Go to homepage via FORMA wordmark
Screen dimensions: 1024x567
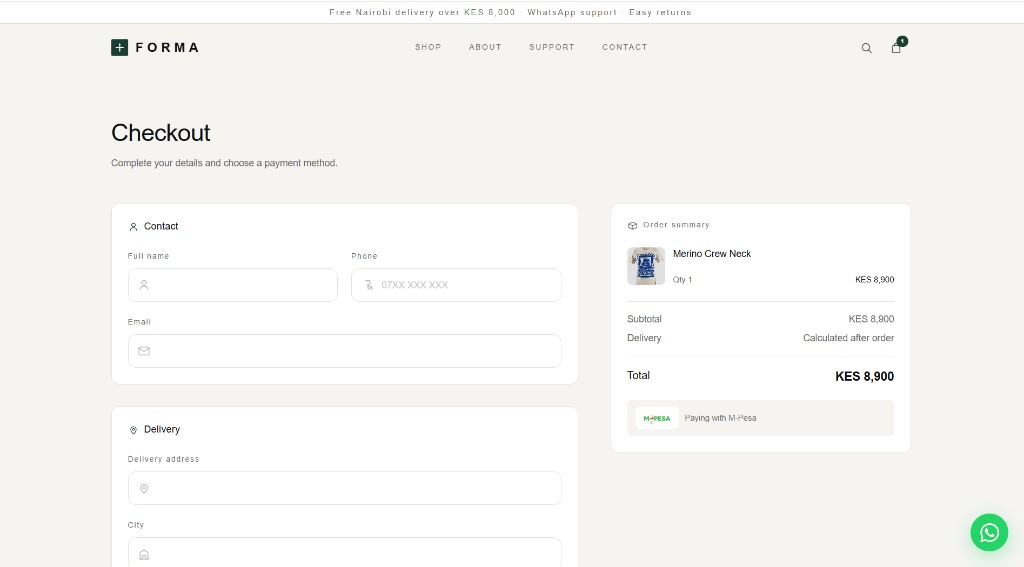pyautogui.click(x=167, y=47)
